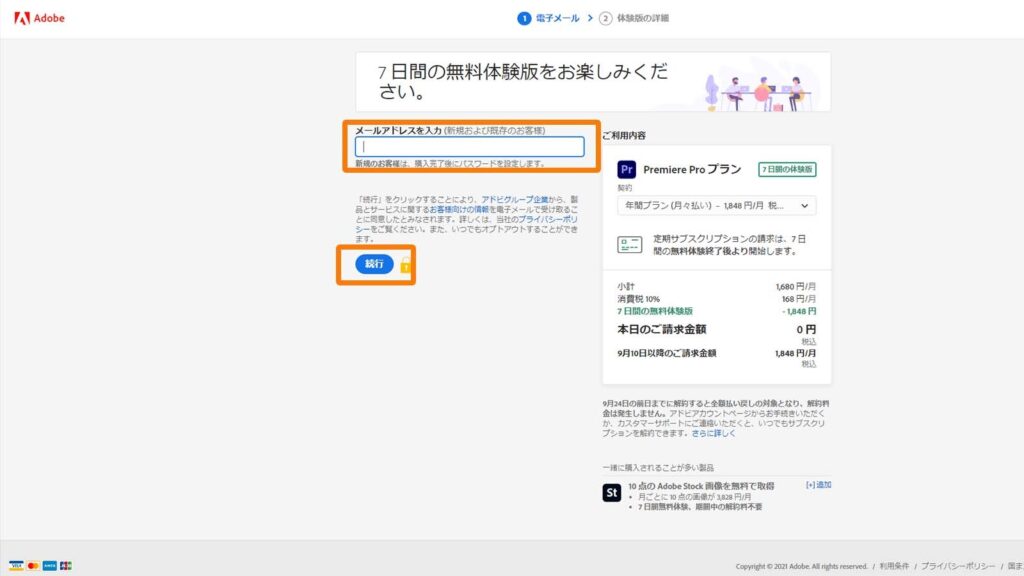Expand the 年間プラン (月々払い) plan dropdown

click(716, 206)
